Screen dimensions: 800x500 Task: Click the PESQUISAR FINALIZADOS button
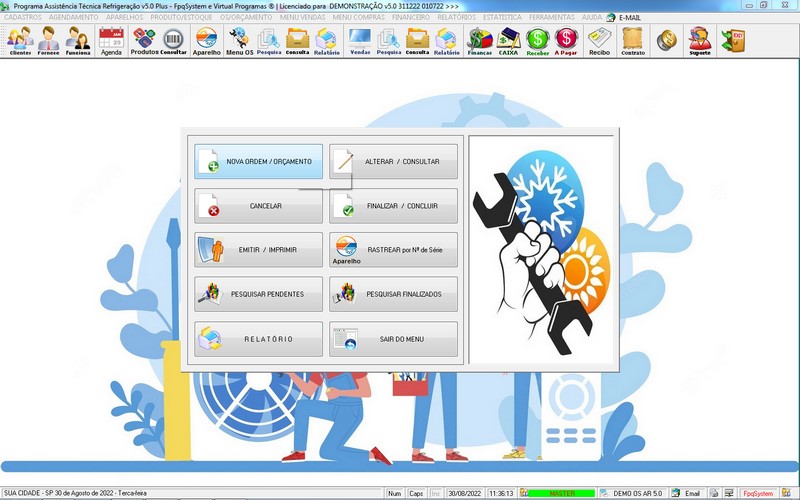pos(393,294)
